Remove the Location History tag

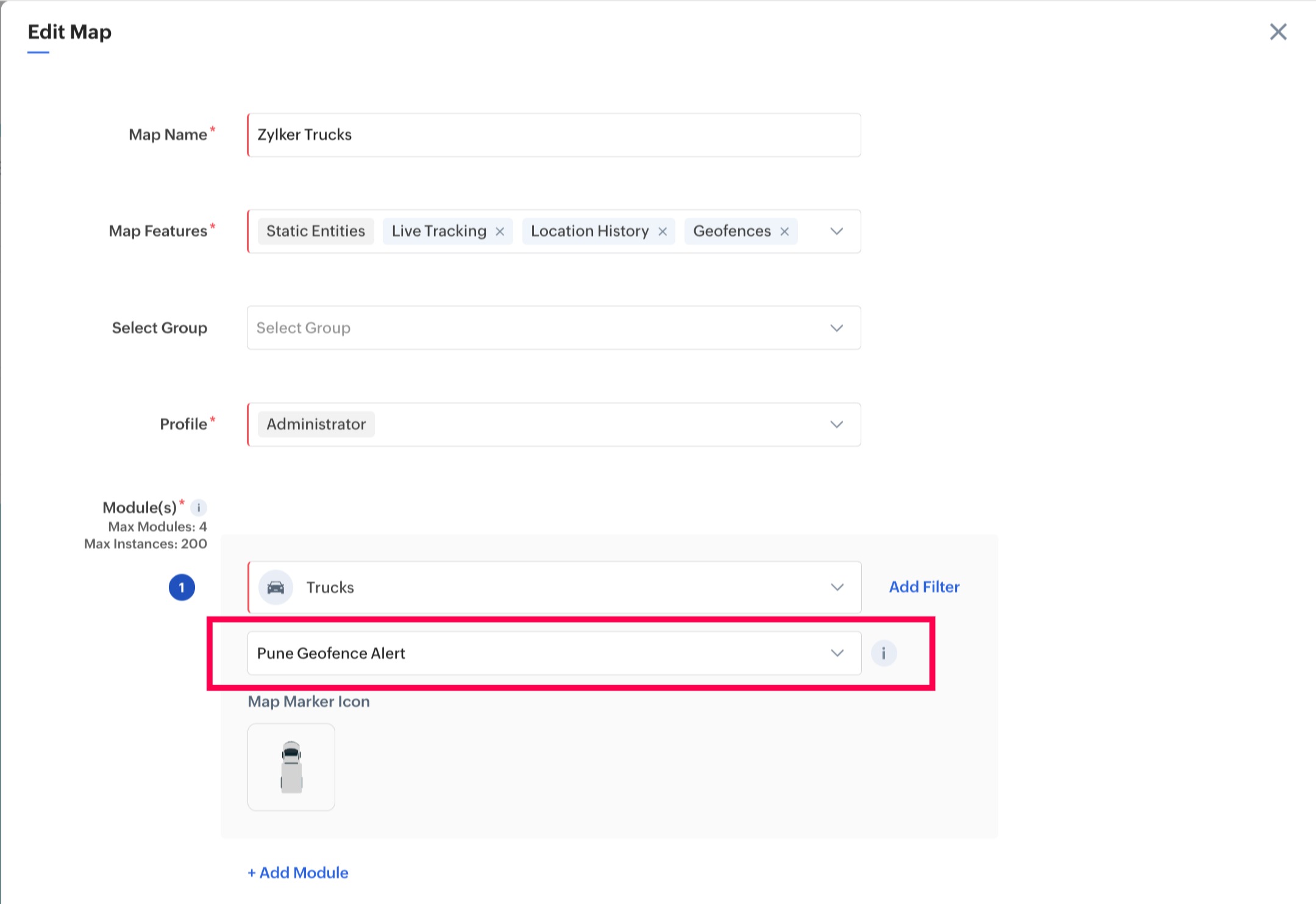click(x=663, y=232)
